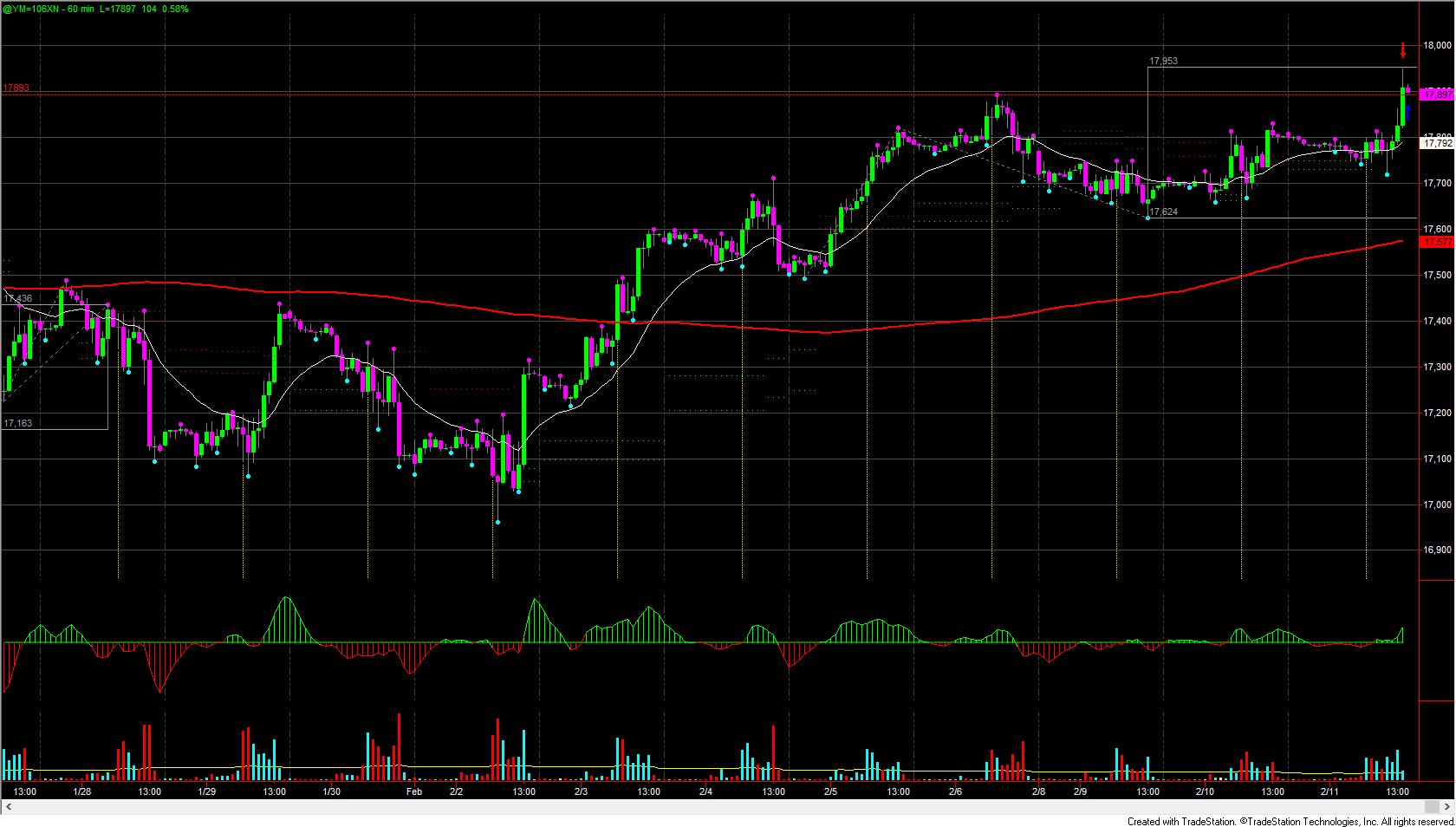Image resolution: width=1456 pixels, height=827 pixels.
Task: Click the red 17893 level label
Action: [x=16, y=88]
